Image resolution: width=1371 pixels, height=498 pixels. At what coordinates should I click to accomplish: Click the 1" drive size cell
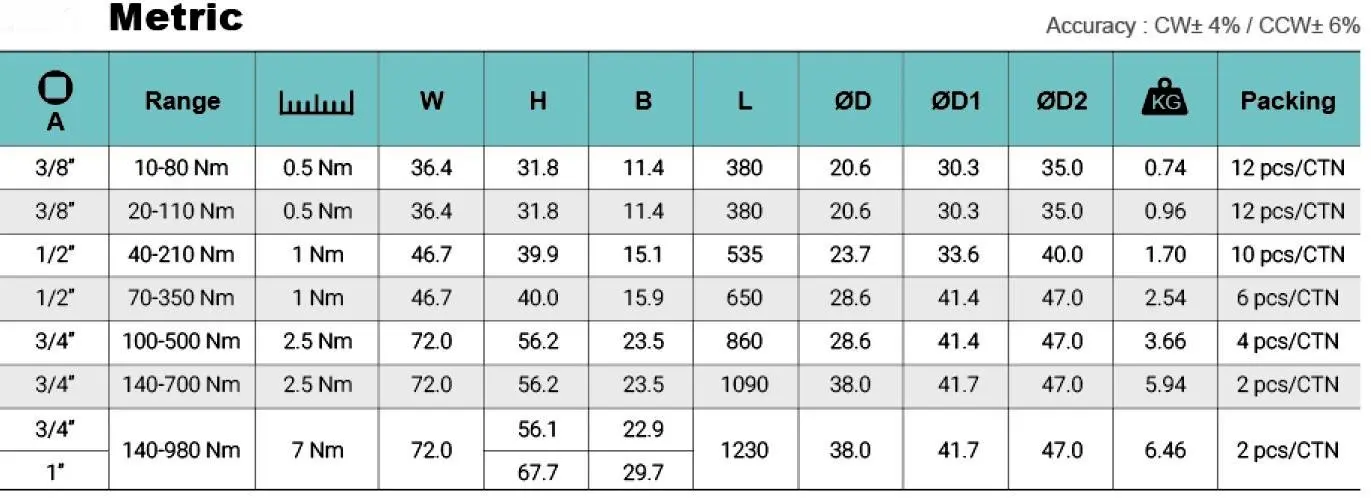(55, 472)
